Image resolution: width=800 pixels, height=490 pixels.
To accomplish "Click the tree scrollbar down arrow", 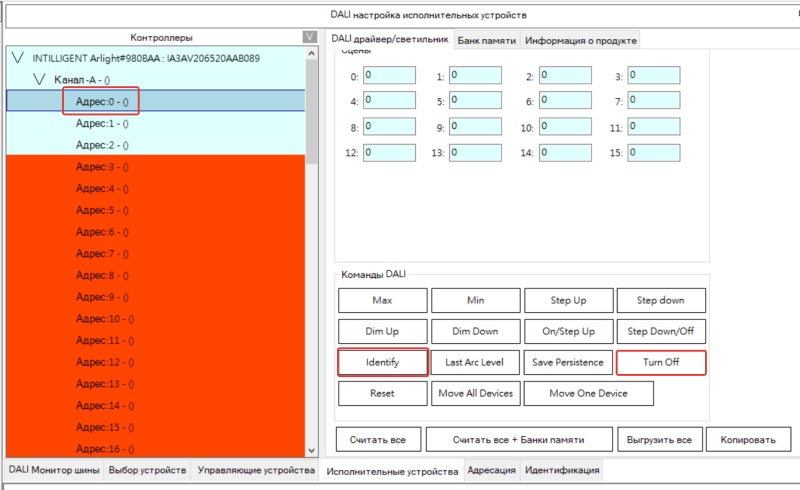I will pyautogui.click(x=312, y=451).
